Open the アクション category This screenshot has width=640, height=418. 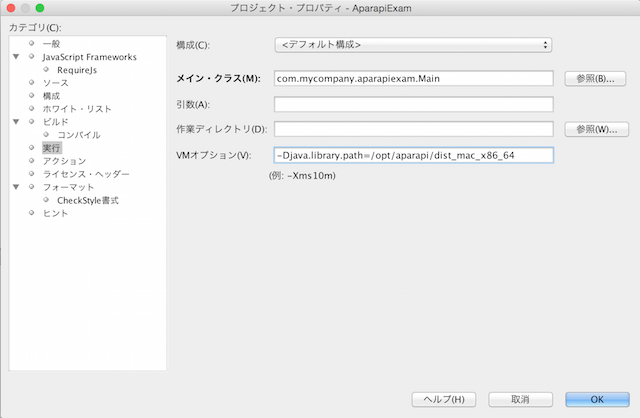pos(64,161)
